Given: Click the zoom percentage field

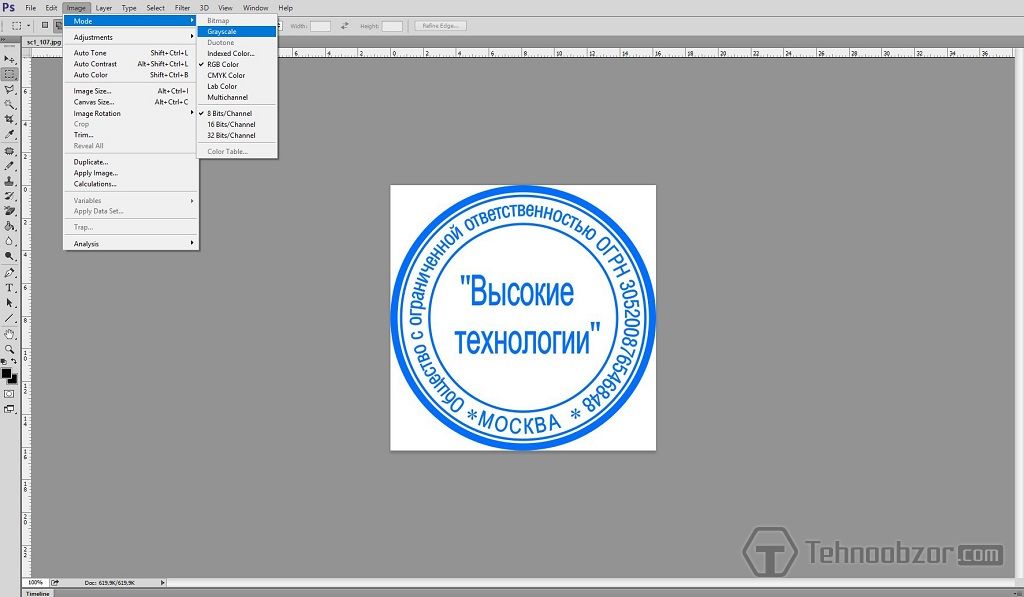Looking at the screenshot, I should (x=35, y=583).
